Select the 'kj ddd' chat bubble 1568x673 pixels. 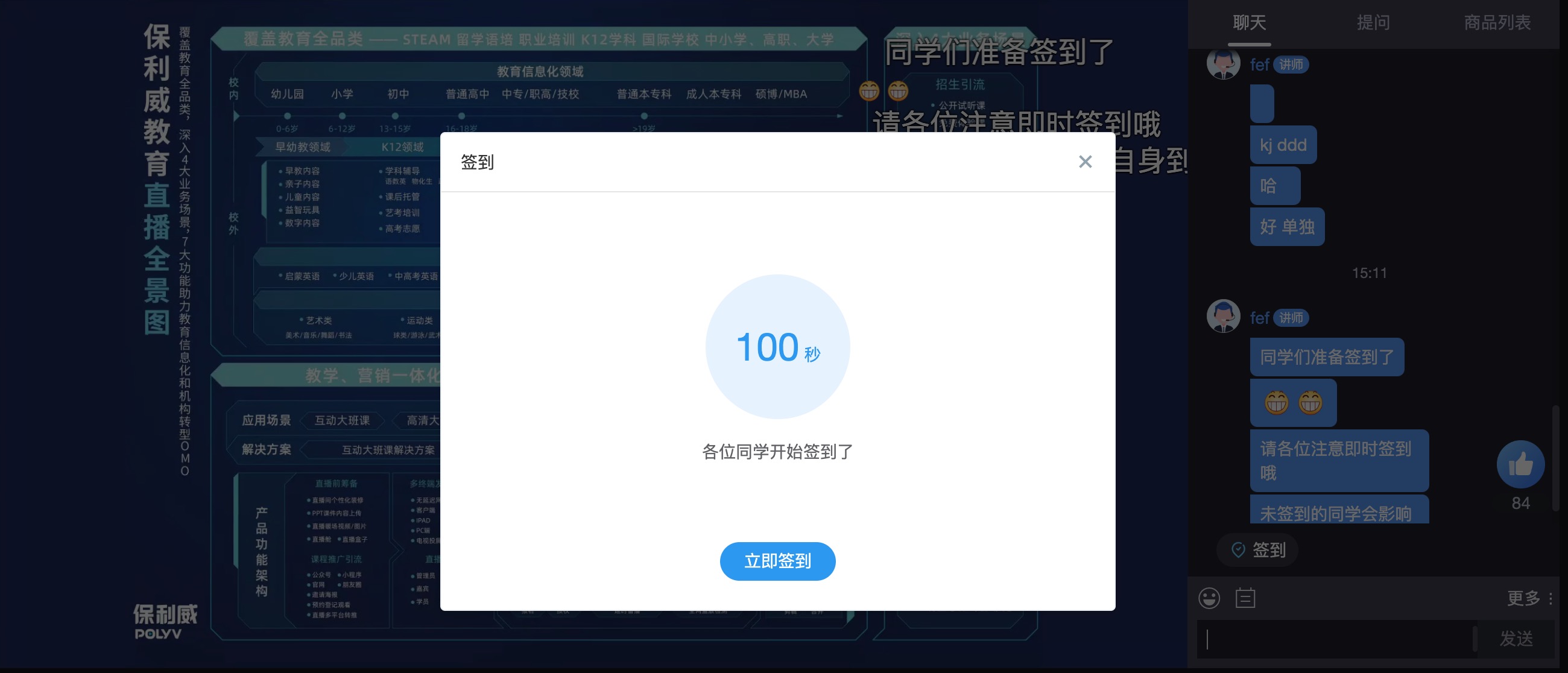[1283, 145]
